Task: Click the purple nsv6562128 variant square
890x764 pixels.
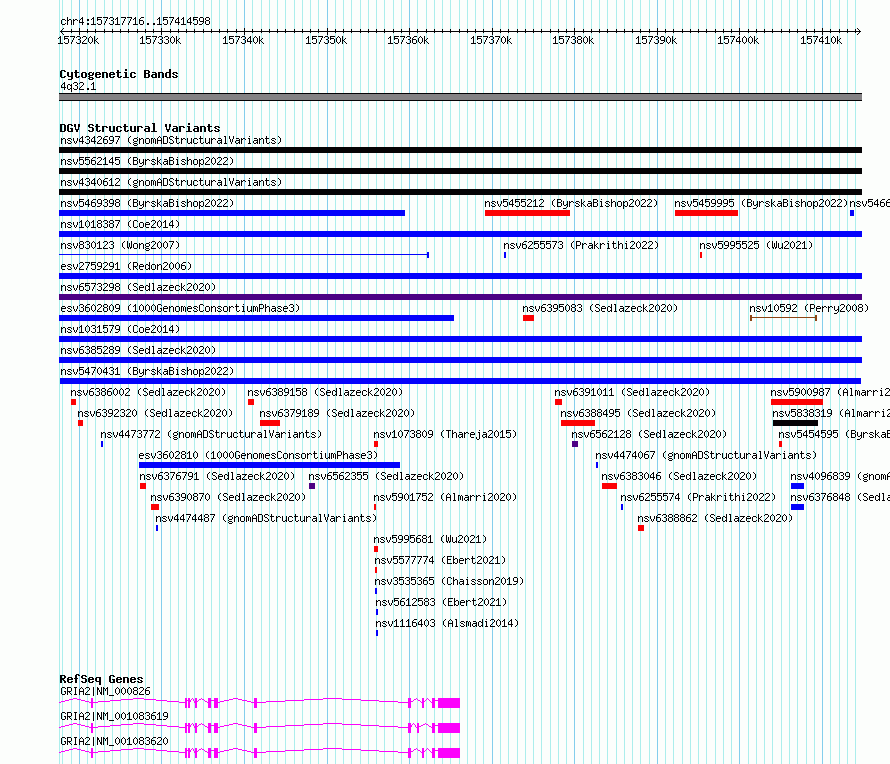Action: (x=575, y=444)
